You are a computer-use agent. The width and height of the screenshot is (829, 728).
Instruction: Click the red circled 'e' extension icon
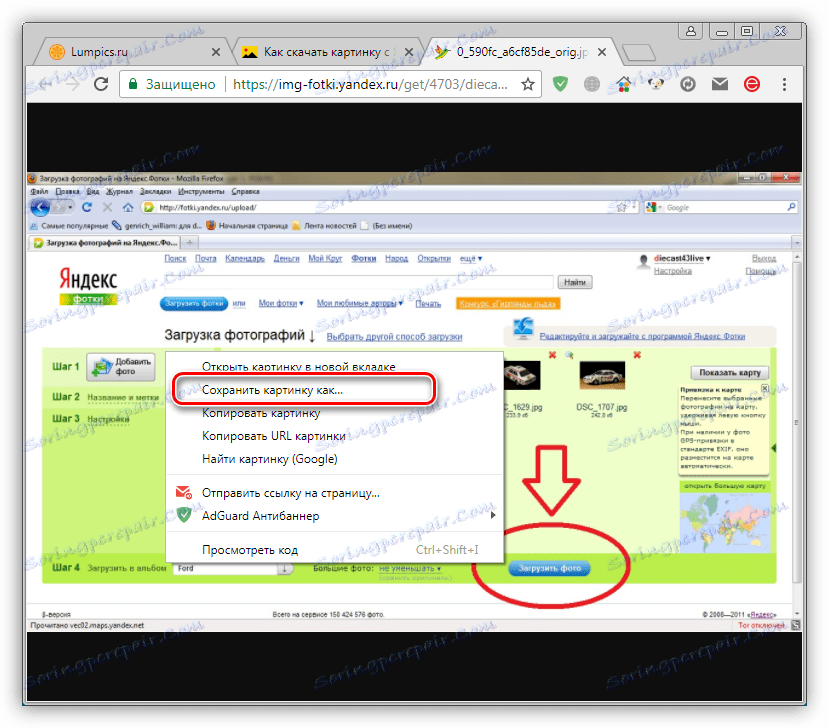coord(751,84)
